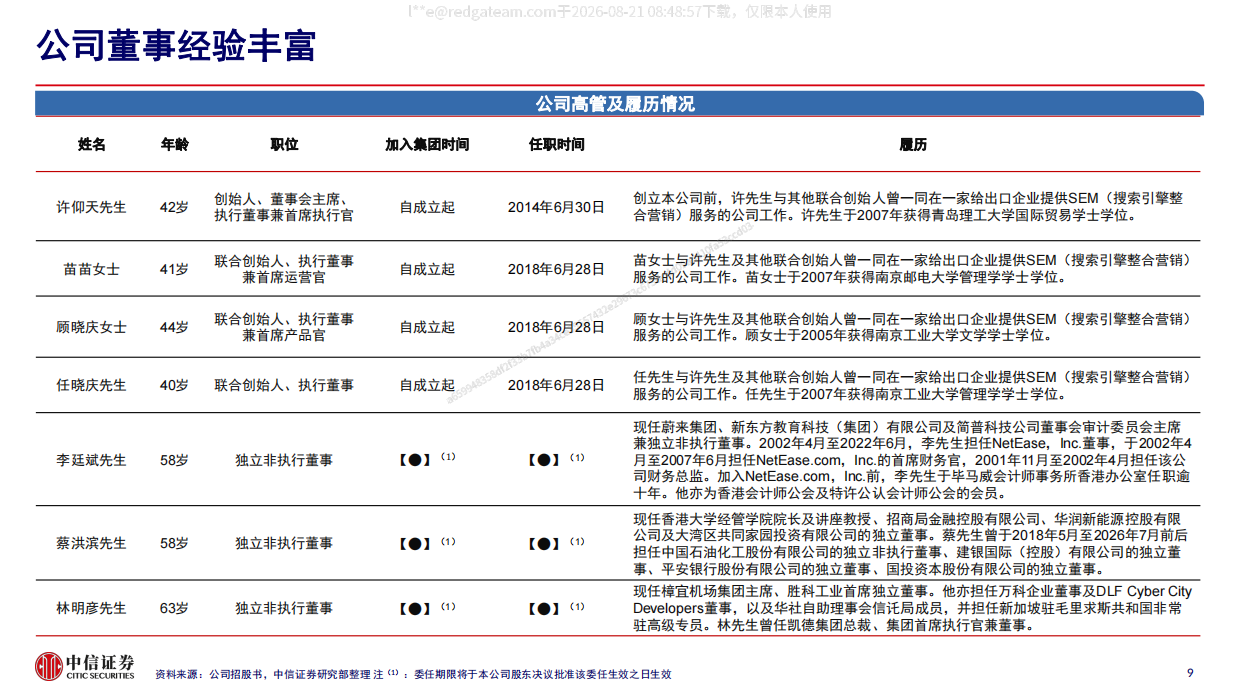Click 任晓庆先生's biography mentioning 管理学学士学位
1240x697 pixels.
[x=912, y=385]
